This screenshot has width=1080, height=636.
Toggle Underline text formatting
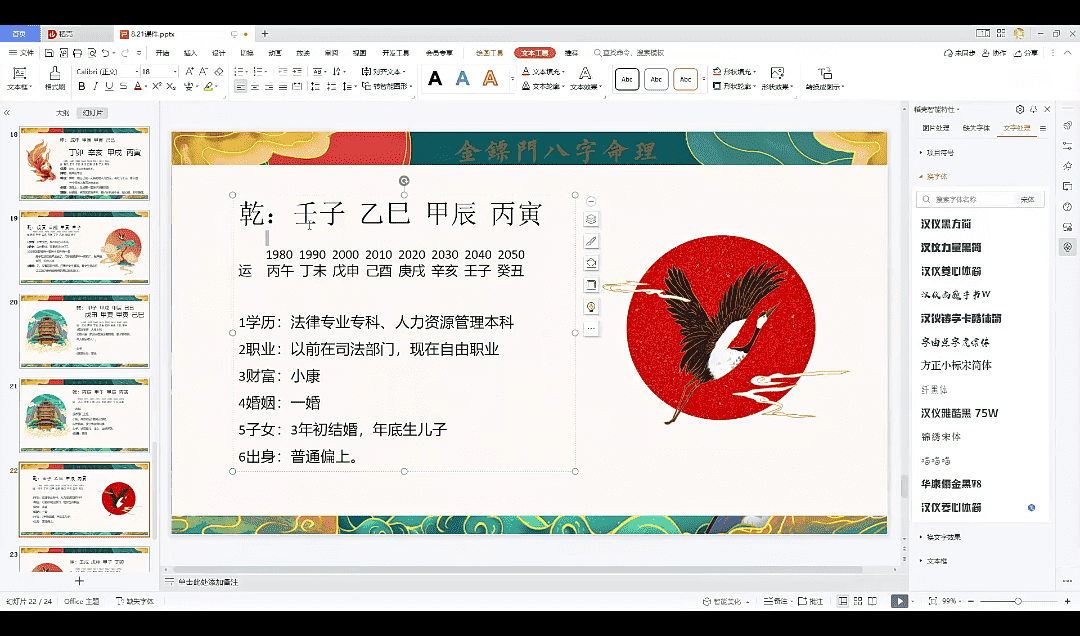(x=109, y=87)
